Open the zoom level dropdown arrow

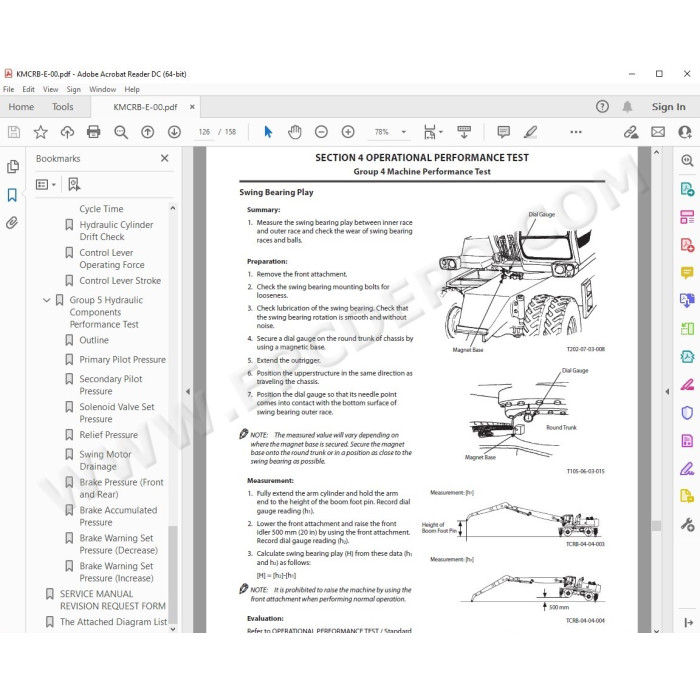(404, 132)
